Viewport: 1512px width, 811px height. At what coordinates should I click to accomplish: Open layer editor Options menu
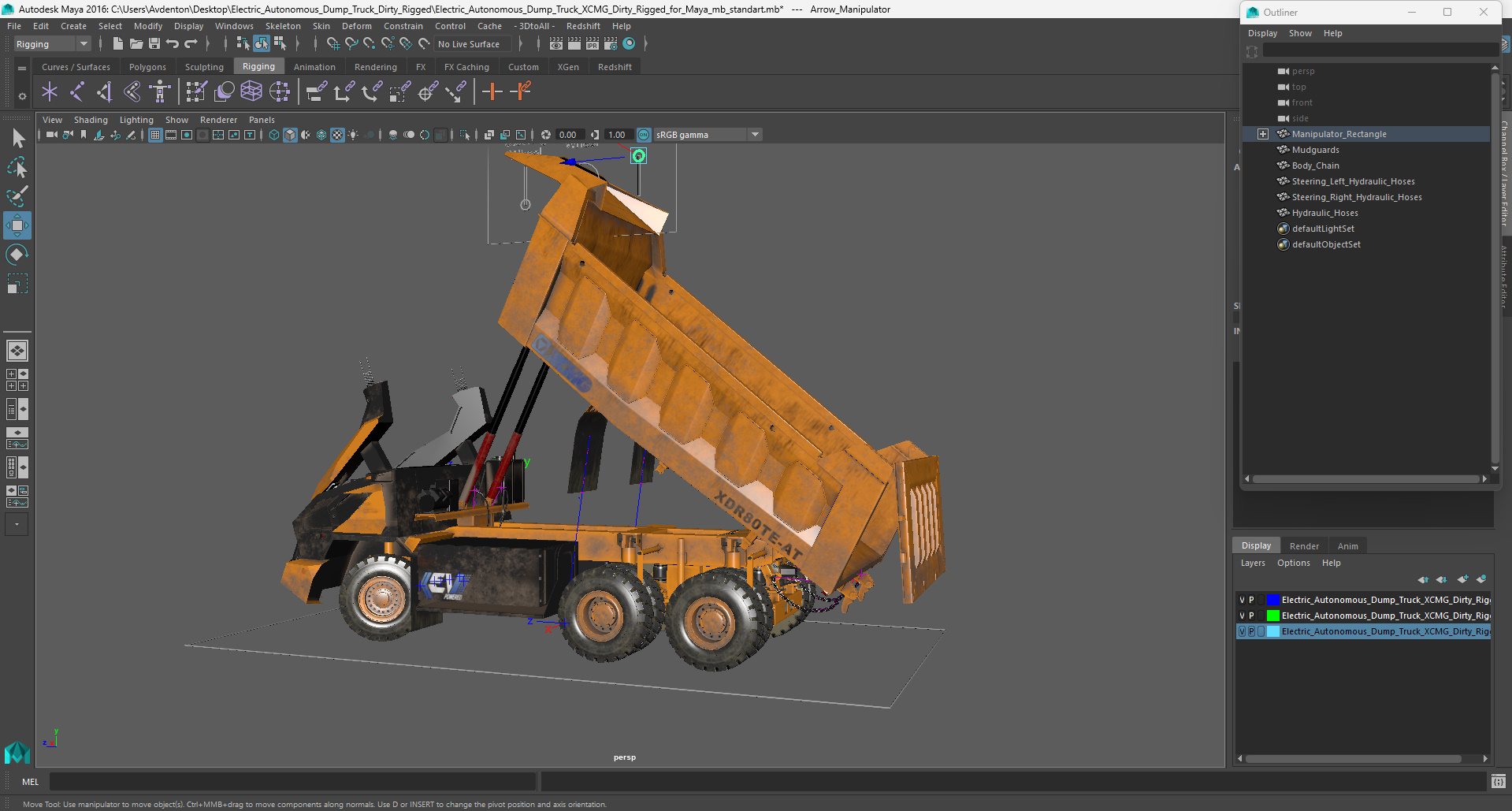pyautogui.click(x=1293, y=563)
